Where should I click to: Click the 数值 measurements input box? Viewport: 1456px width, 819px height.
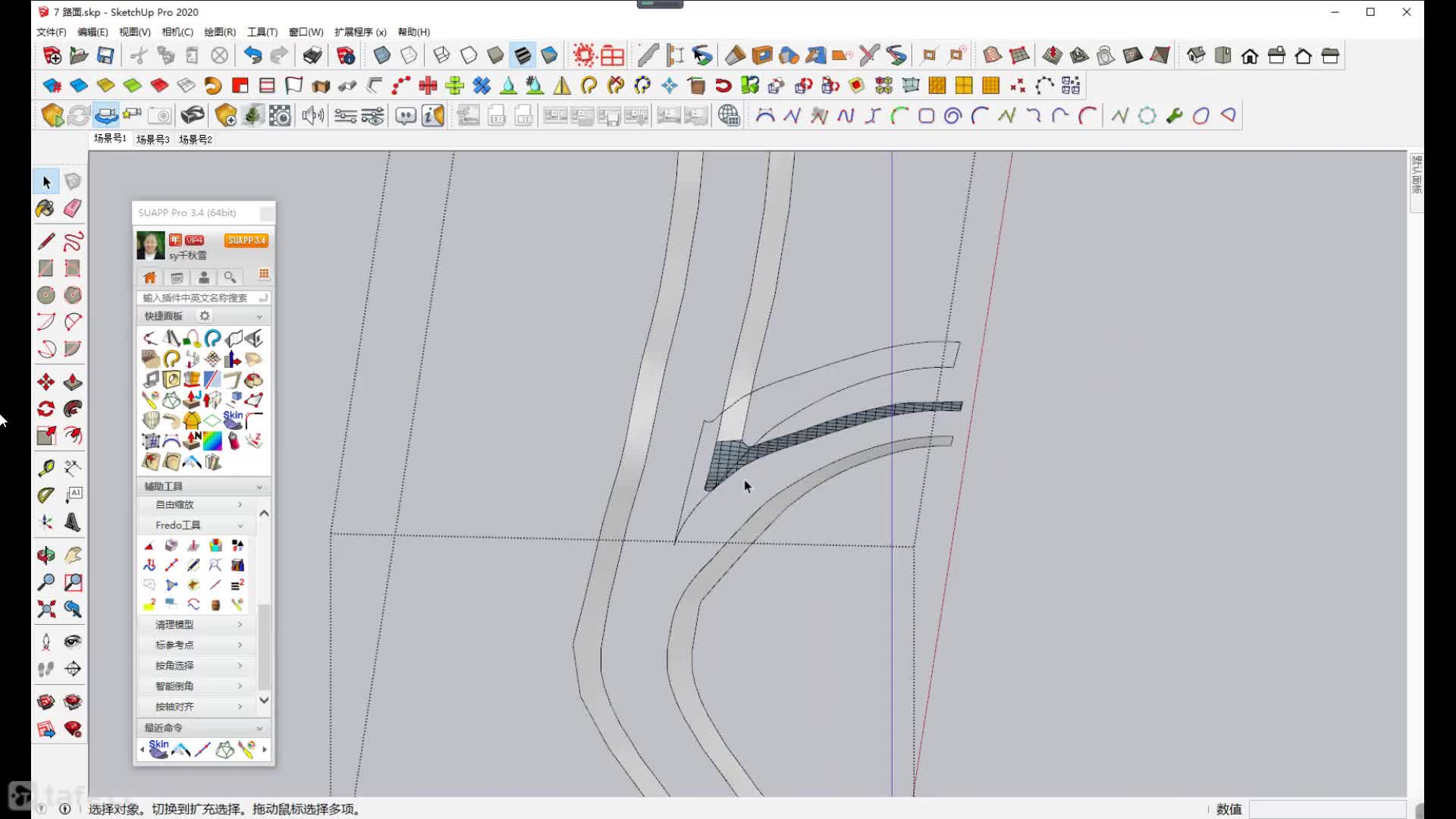pyautogui.click(x=1327, y=809)
